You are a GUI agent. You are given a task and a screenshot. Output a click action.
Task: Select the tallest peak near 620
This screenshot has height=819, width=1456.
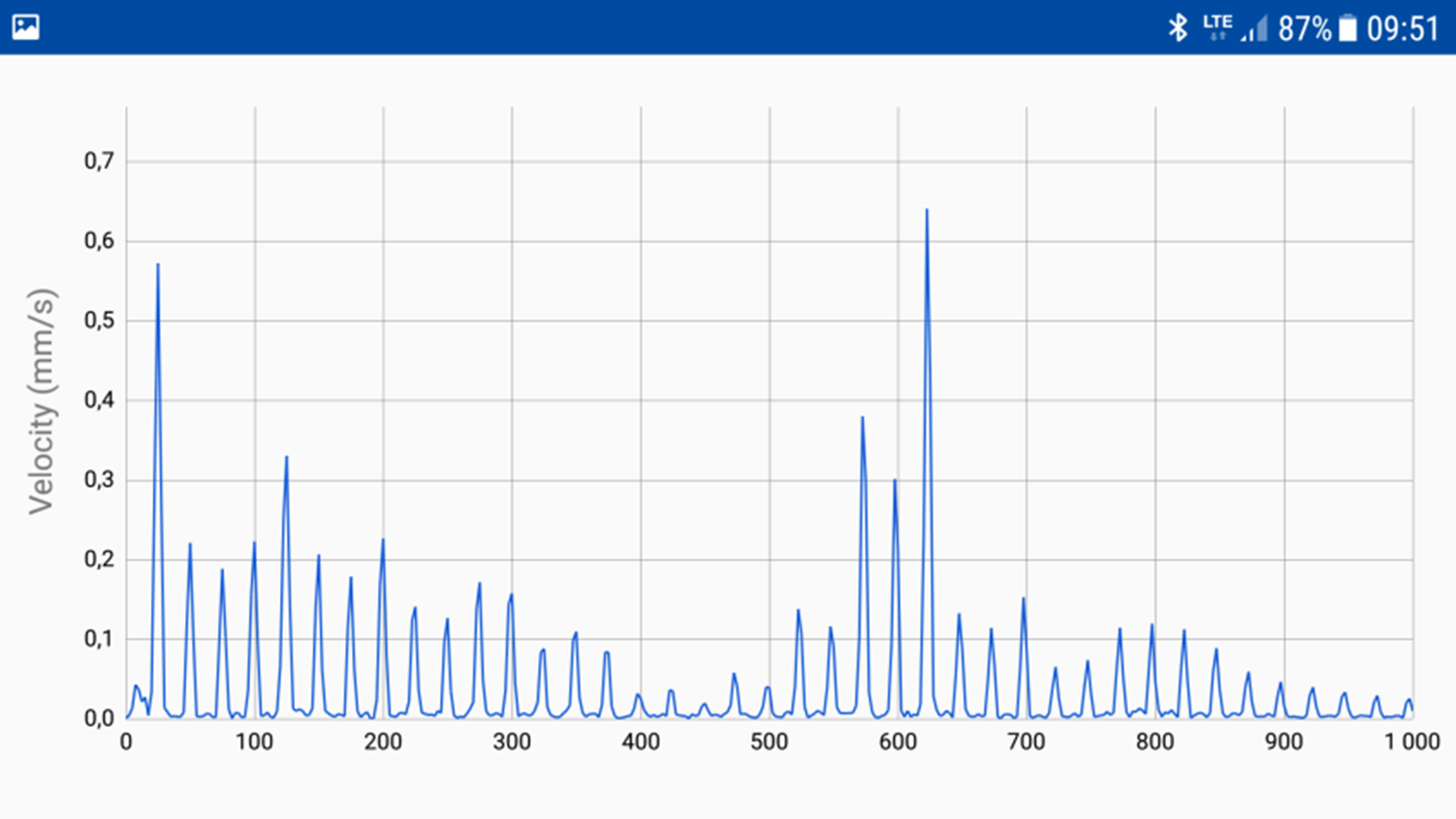pyautogui.click(x=927, y=213)
